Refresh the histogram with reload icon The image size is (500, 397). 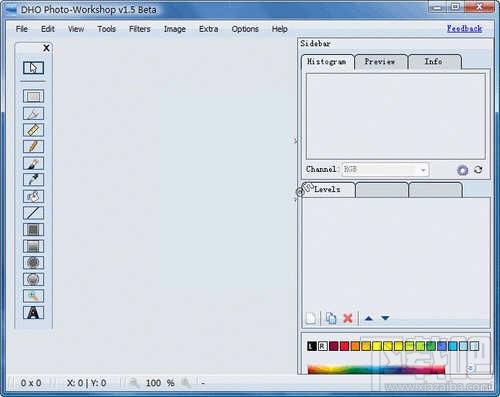[478, 170]
